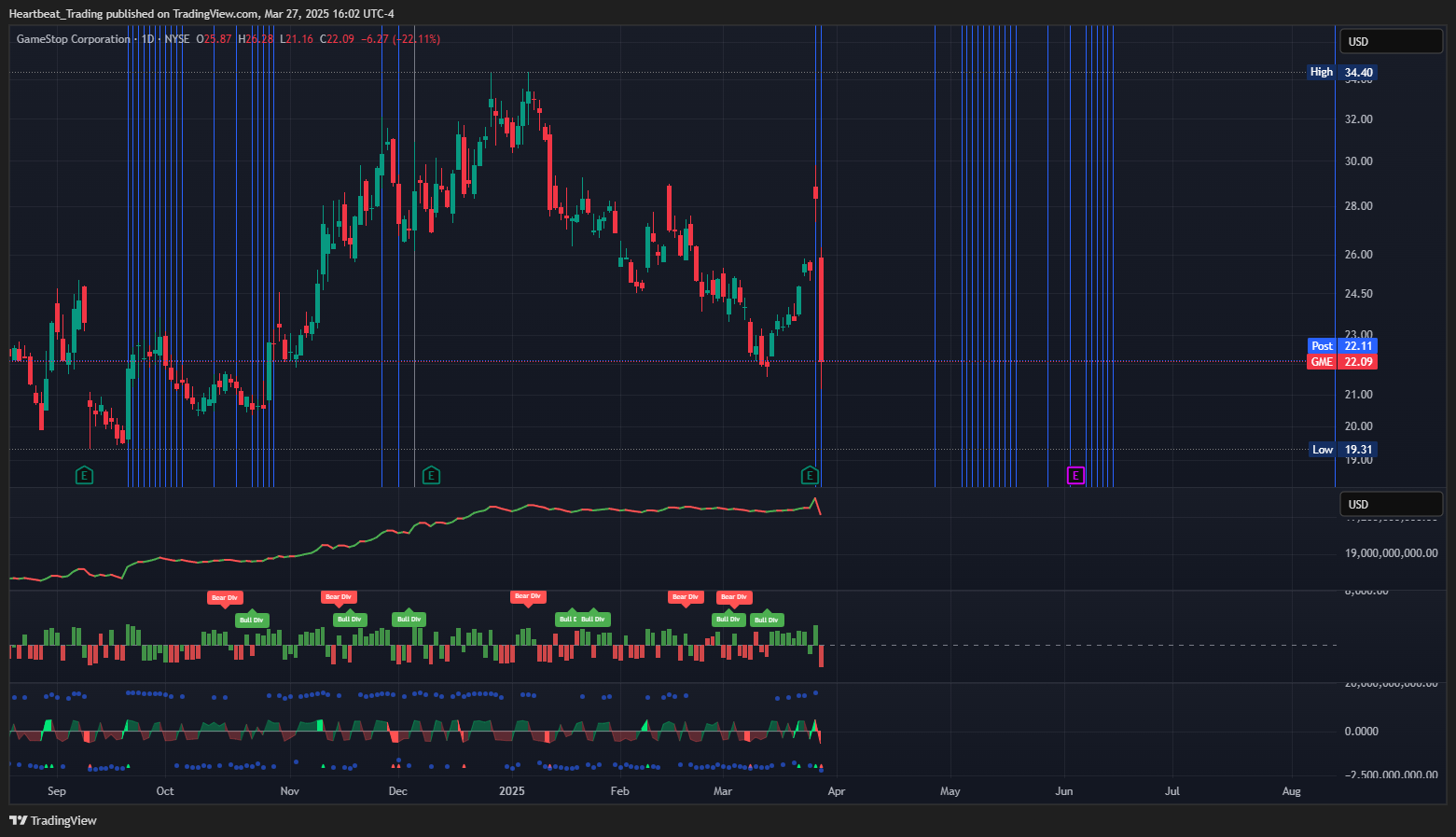Click the Dec label on the time axis
Viewport: 1456px width, 837px height.
pyautogui.click(x=398, y=791)
